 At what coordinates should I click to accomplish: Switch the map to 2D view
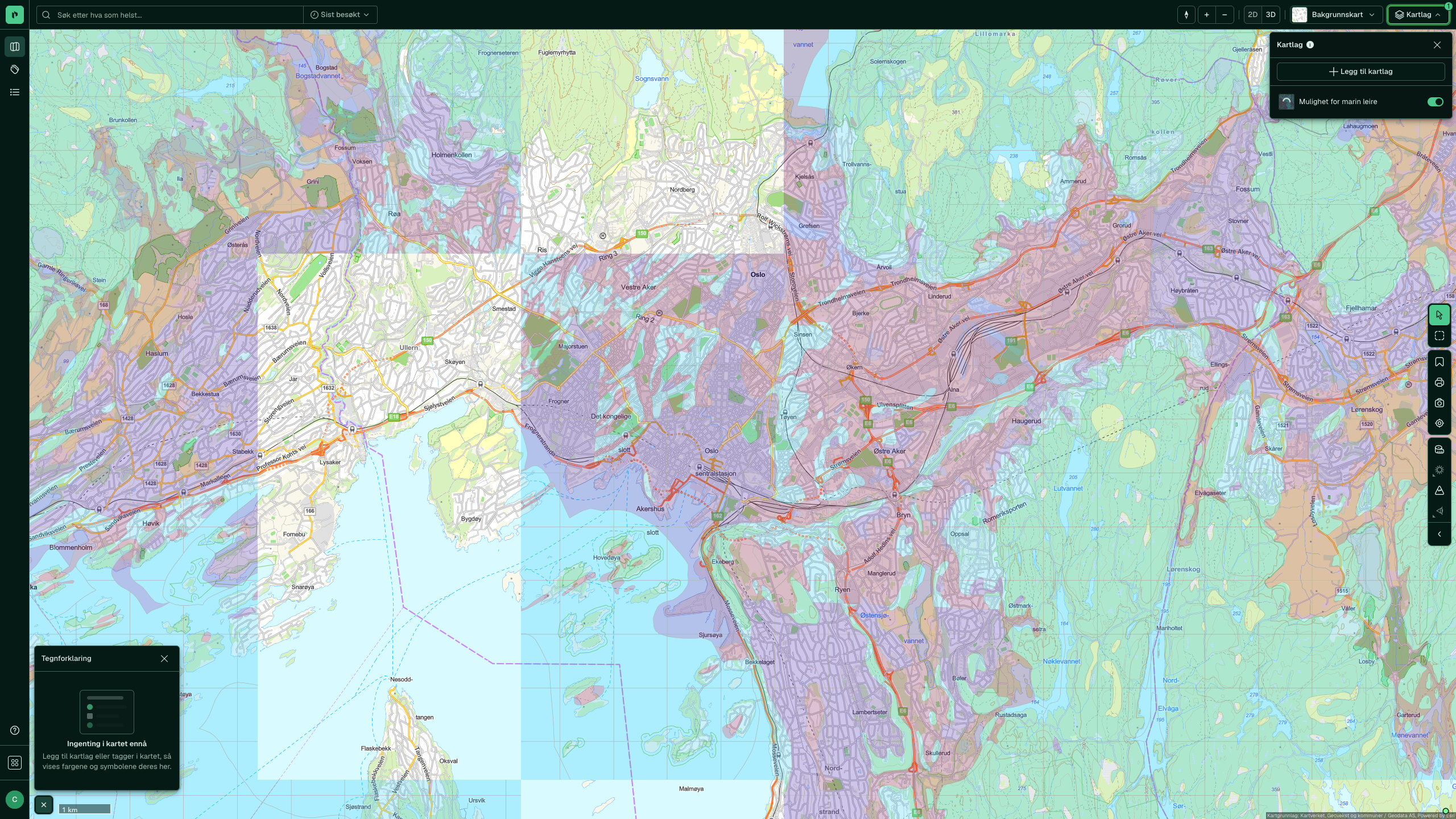[x=1252, y=15]
